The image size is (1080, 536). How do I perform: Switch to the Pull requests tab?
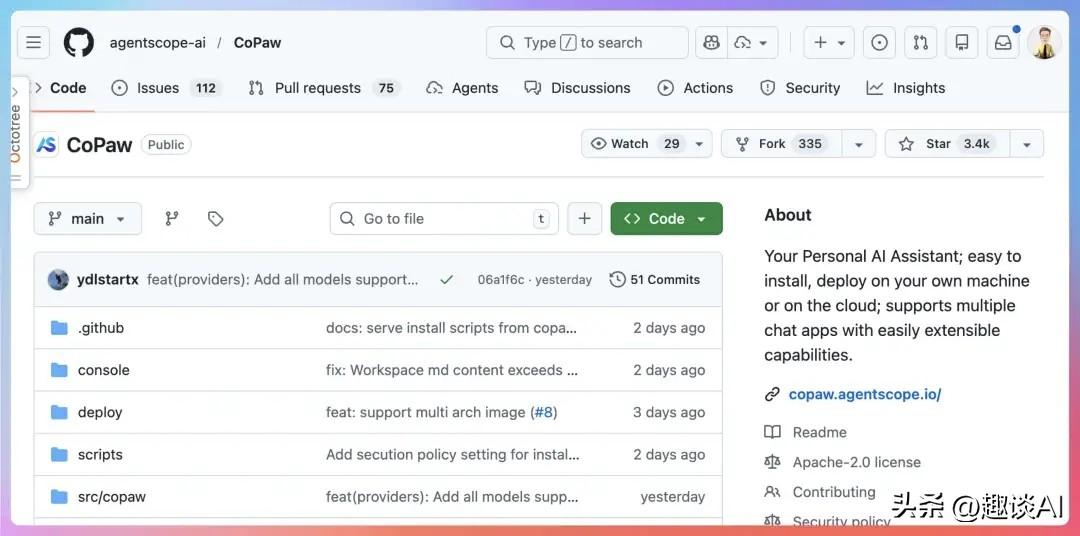pos(324,88)
